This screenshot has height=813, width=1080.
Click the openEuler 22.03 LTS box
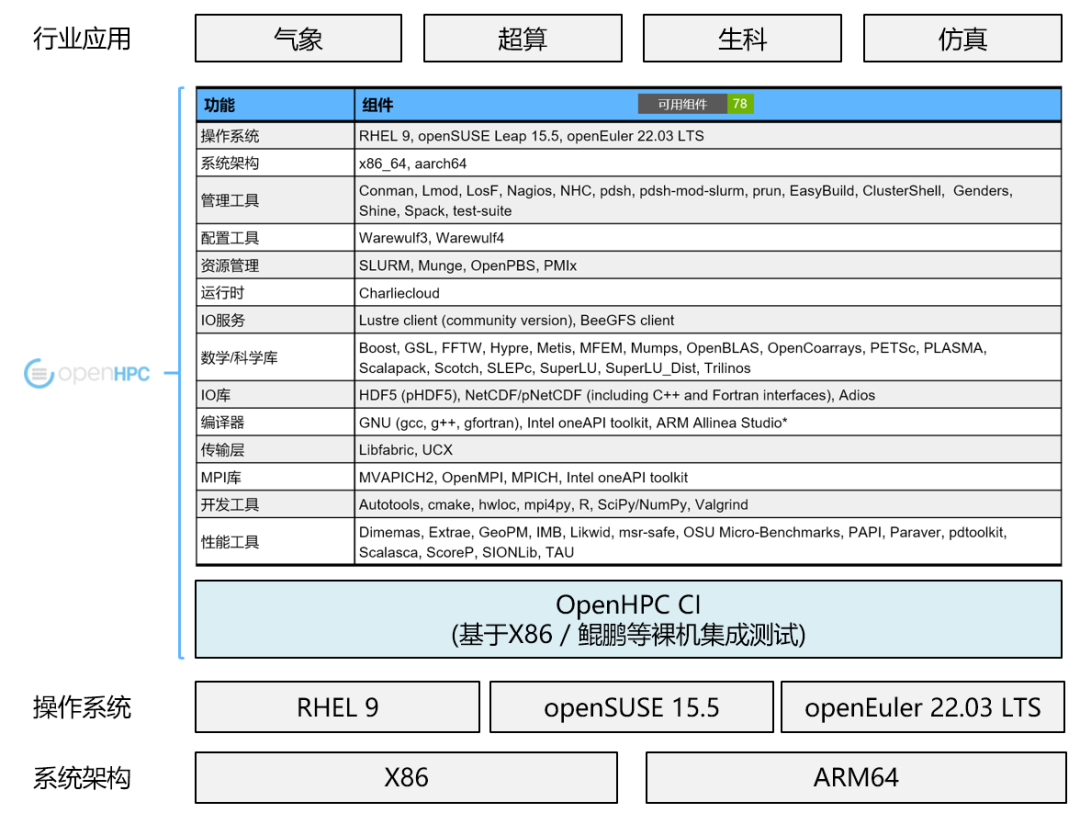pos(923,707)
